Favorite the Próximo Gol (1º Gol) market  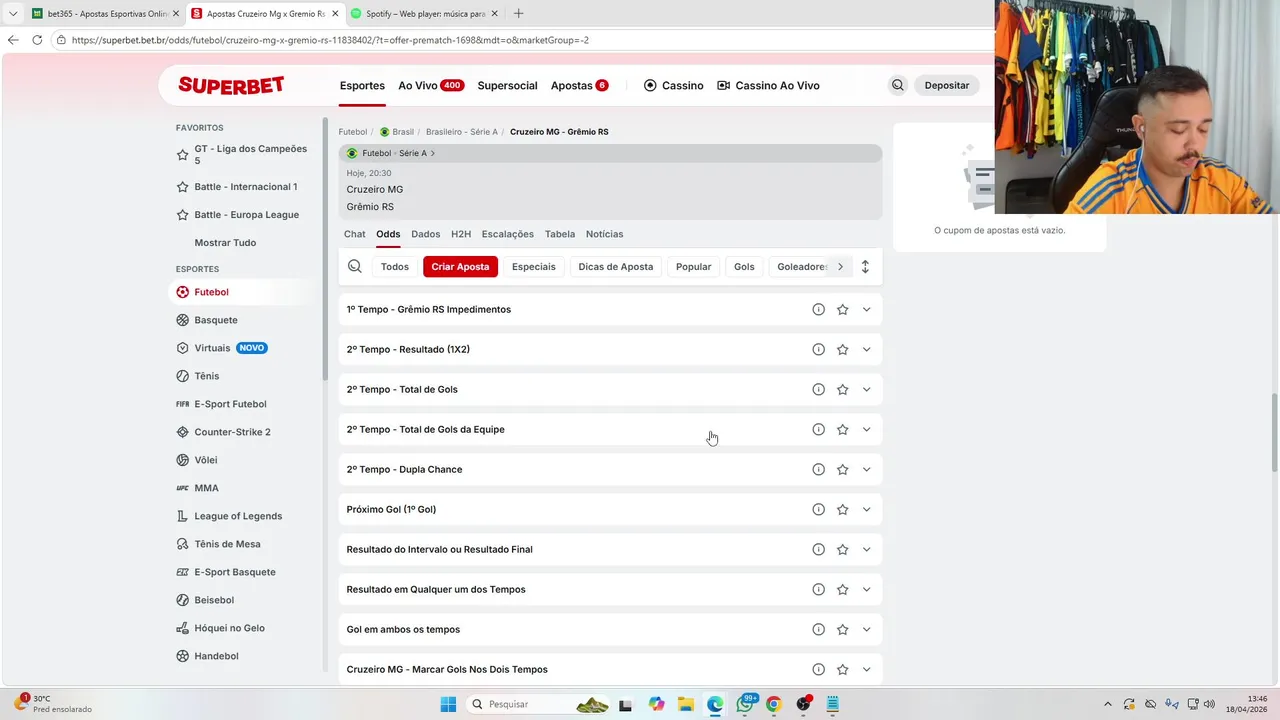(842, 509)
